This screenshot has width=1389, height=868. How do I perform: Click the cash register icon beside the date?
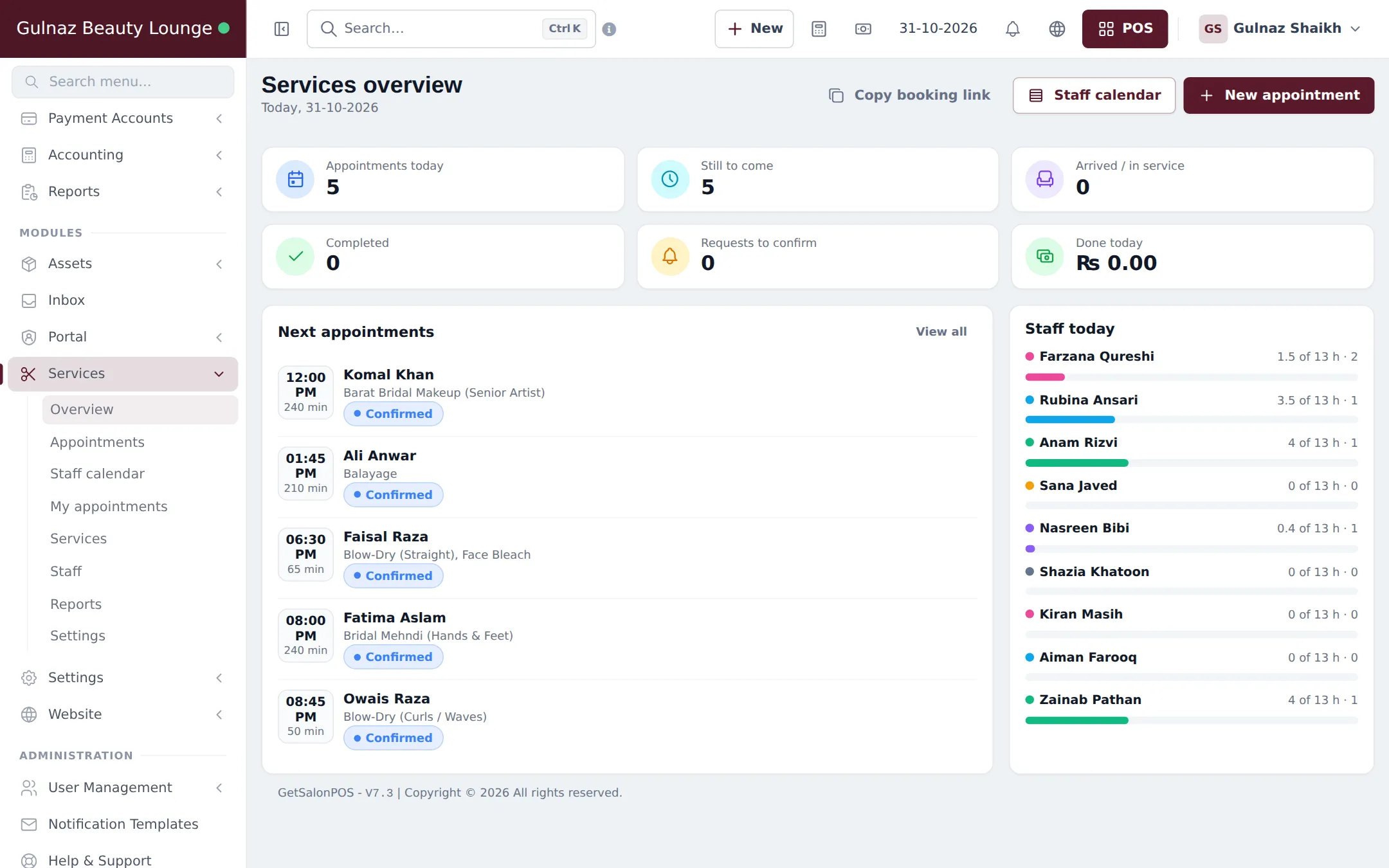click(x=863, y=29)
